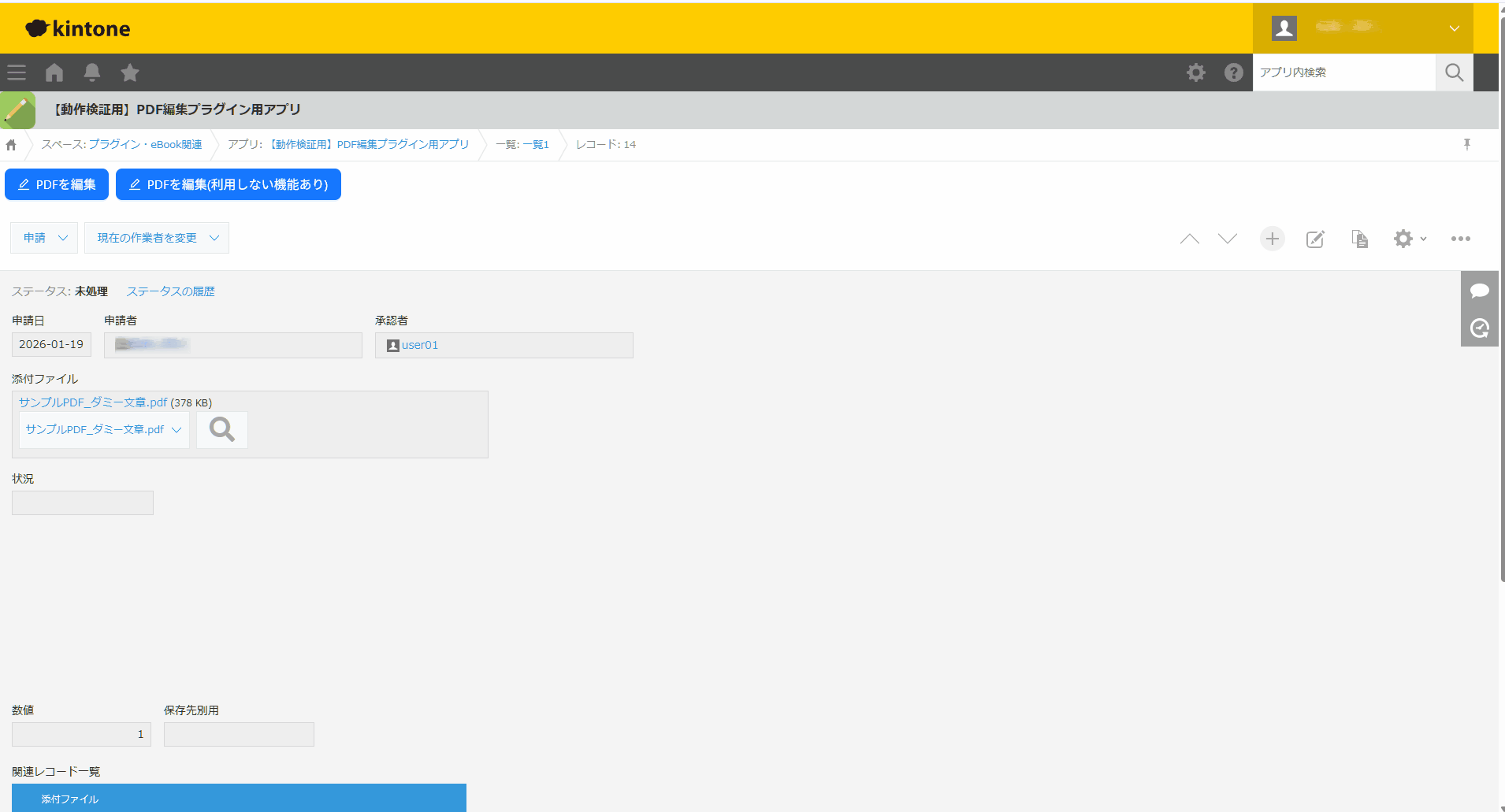This screenshot has height=812, width=1505.
Task: Click the アプリ内検索 search field
Action: [x=1343, y=72]
